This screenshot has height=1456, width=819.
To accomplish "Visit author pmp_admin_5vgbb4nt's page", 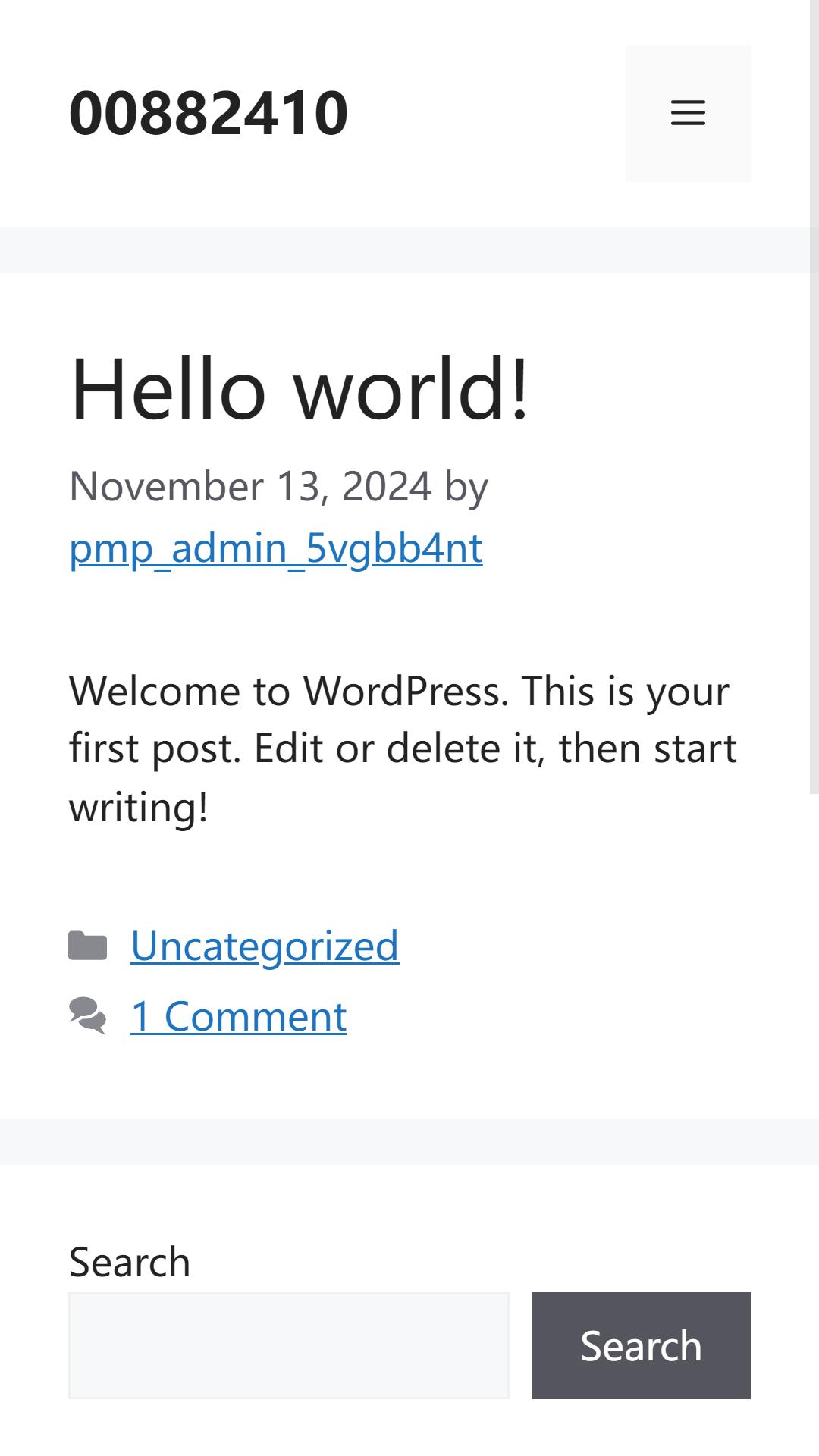I will pos(276,548).
